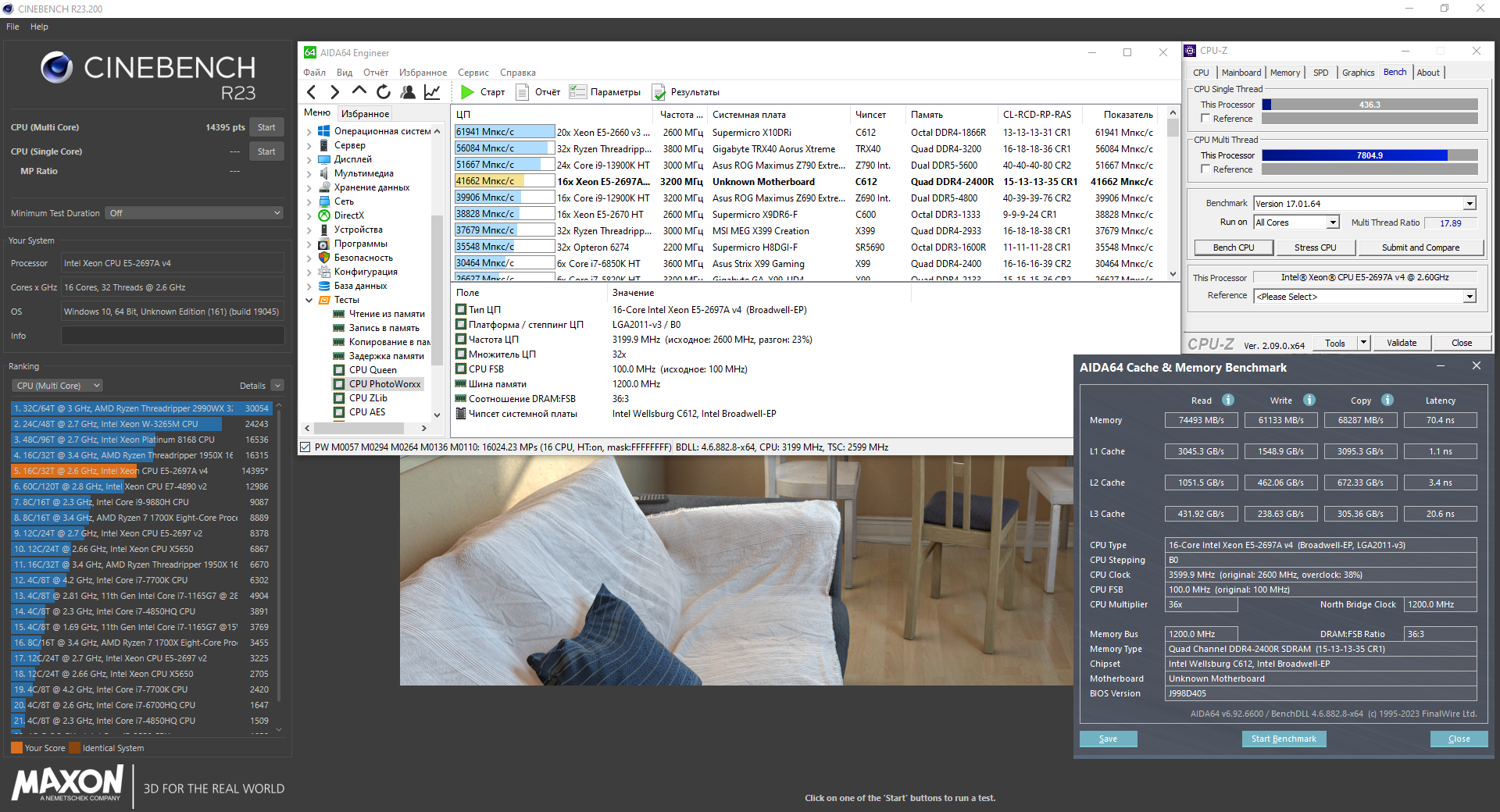Click Submit and Compare in CPU-Z

(1420, 248)
